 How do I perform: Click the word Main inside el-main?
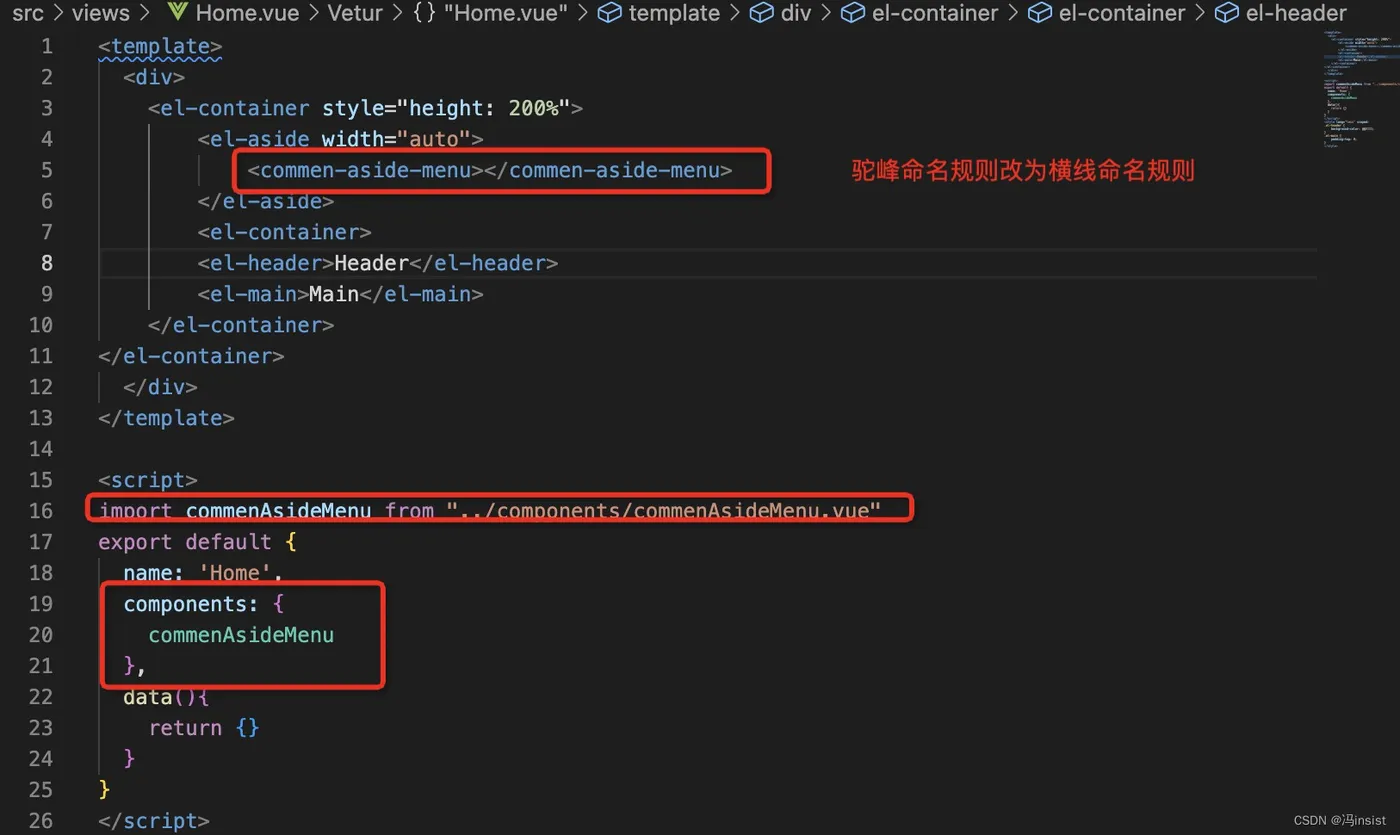334,294
